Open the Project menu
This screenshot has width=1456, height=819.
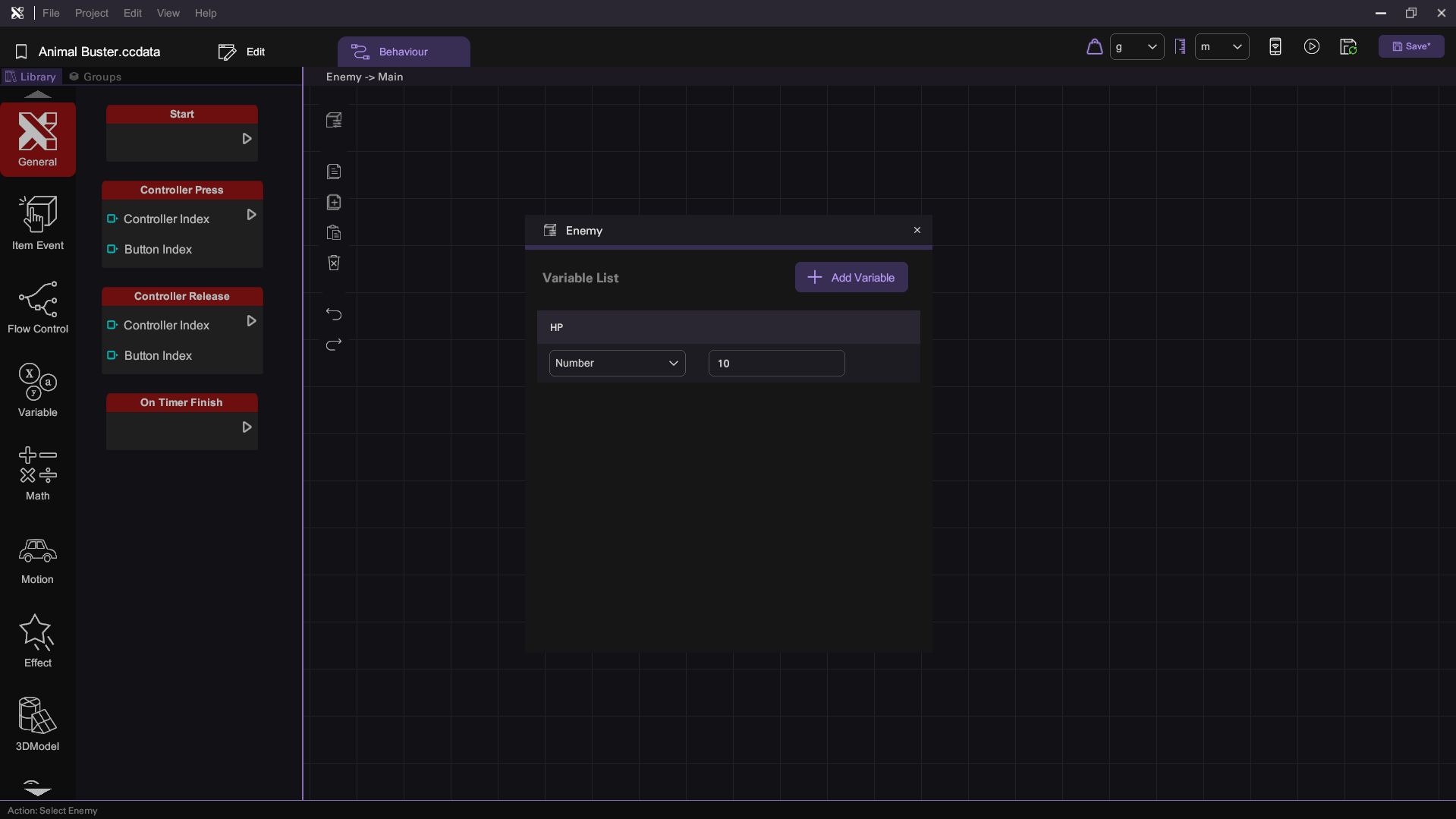point(91,13)
